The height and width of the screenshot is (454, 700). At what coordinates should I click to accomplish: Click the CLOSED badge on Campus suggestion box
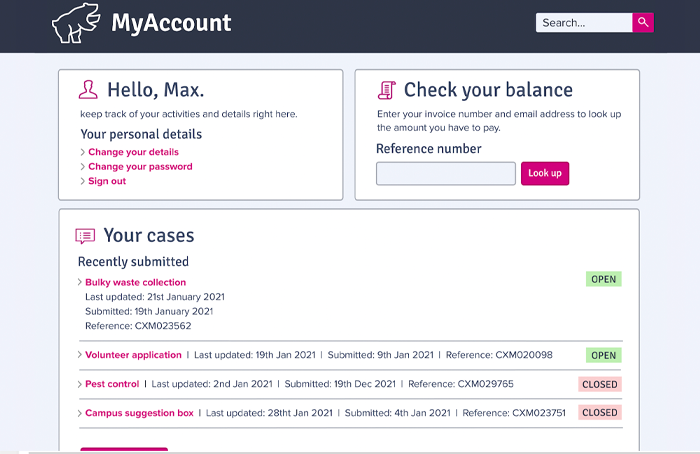click(x=600, y=412)
